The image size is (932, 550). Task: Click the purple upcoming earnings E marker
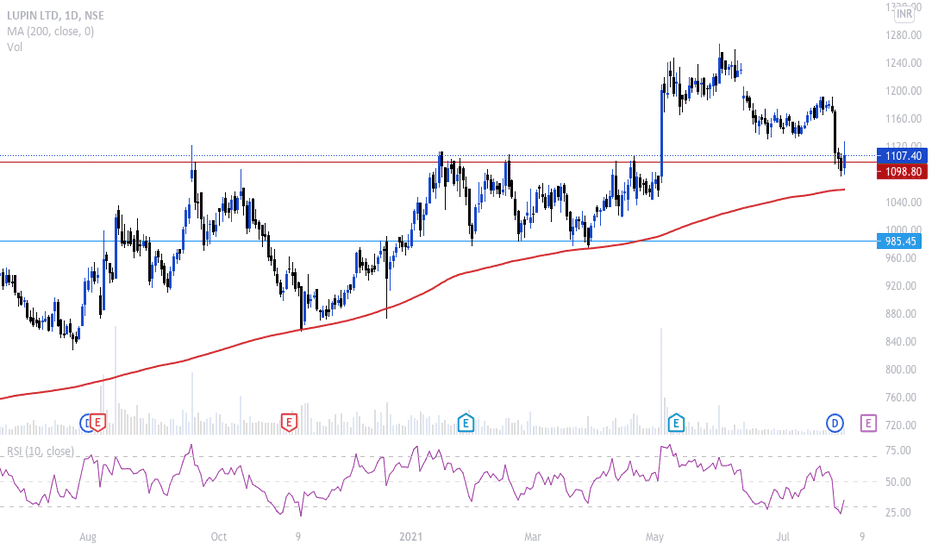click(x=868, y=423)
